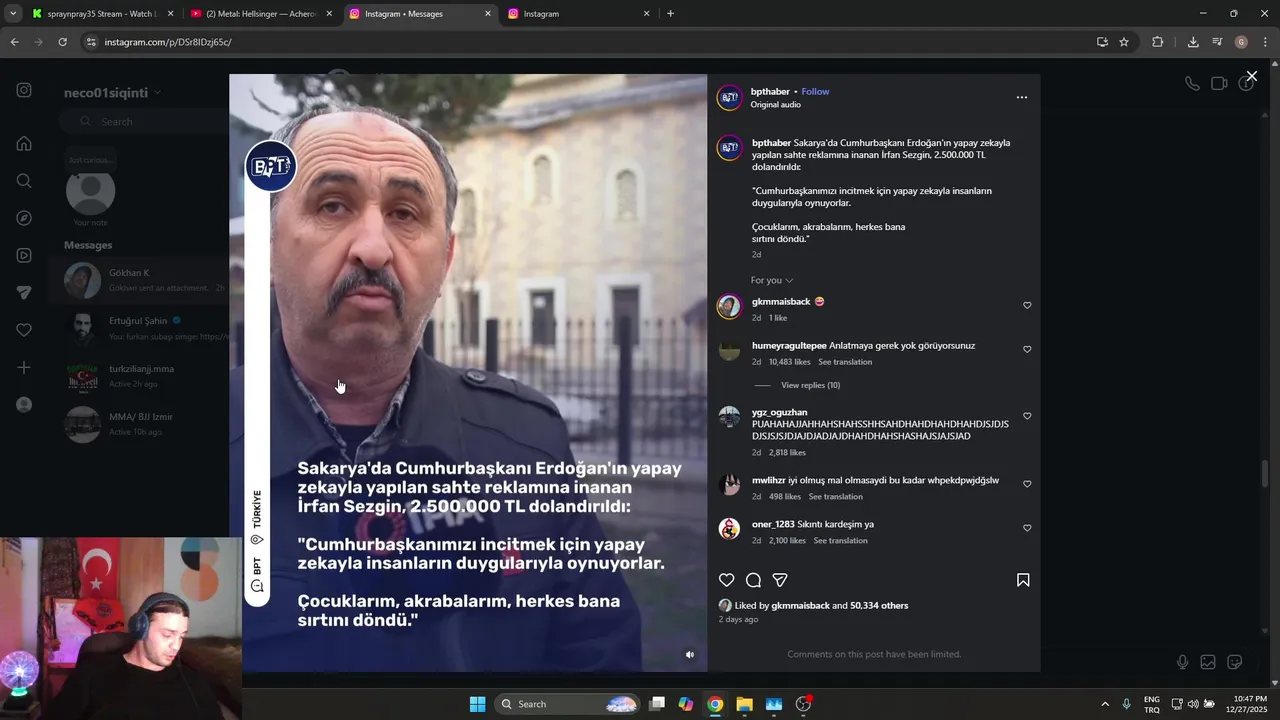Switch to the spraynpray35 Stream tab
1280x720 pixels.
(100, 14)
